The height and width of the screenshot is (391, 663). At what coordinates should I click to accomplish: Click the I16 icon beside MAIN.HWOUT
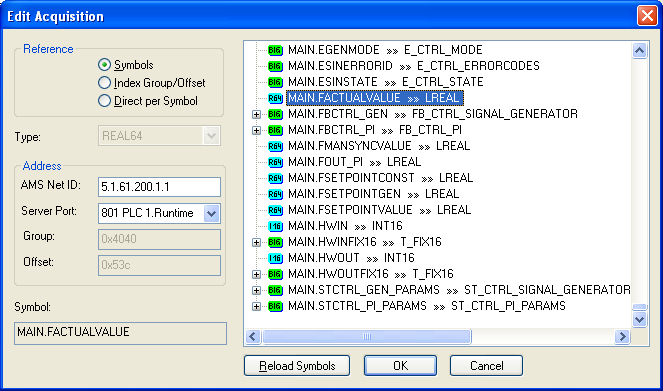coord(275,258)
